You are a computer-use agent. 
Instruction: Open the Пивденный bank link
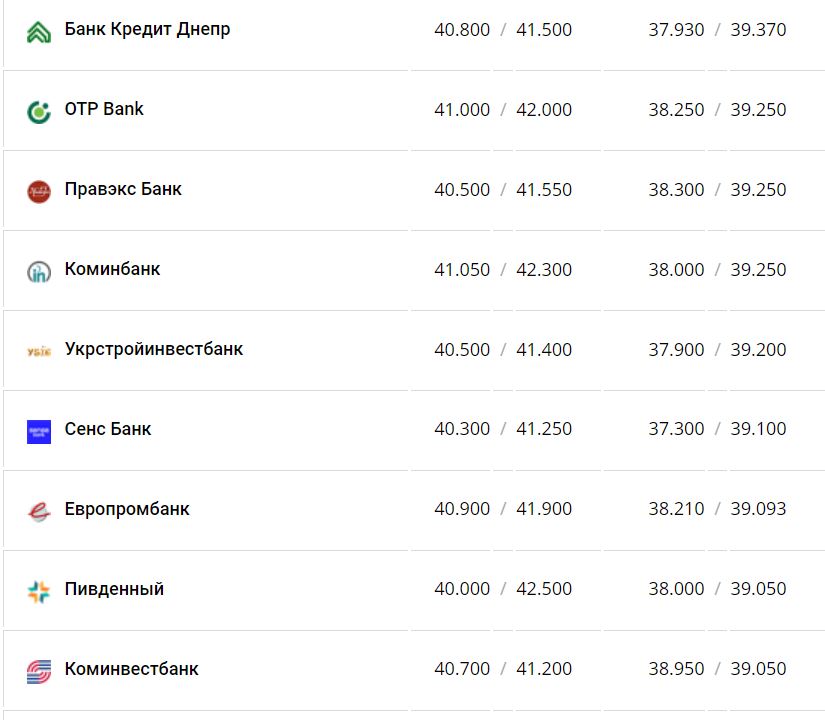click(114, 589)
